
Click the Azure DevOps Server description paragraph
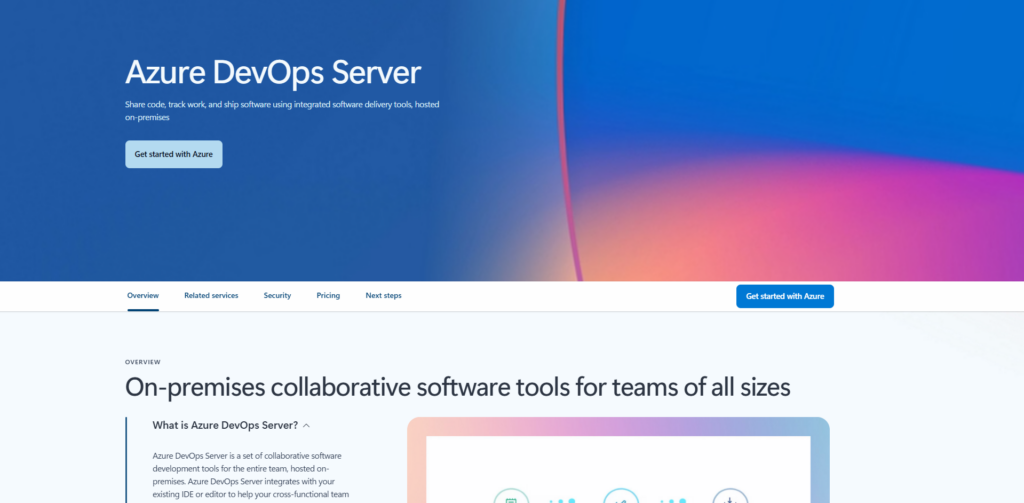[251, 475]
